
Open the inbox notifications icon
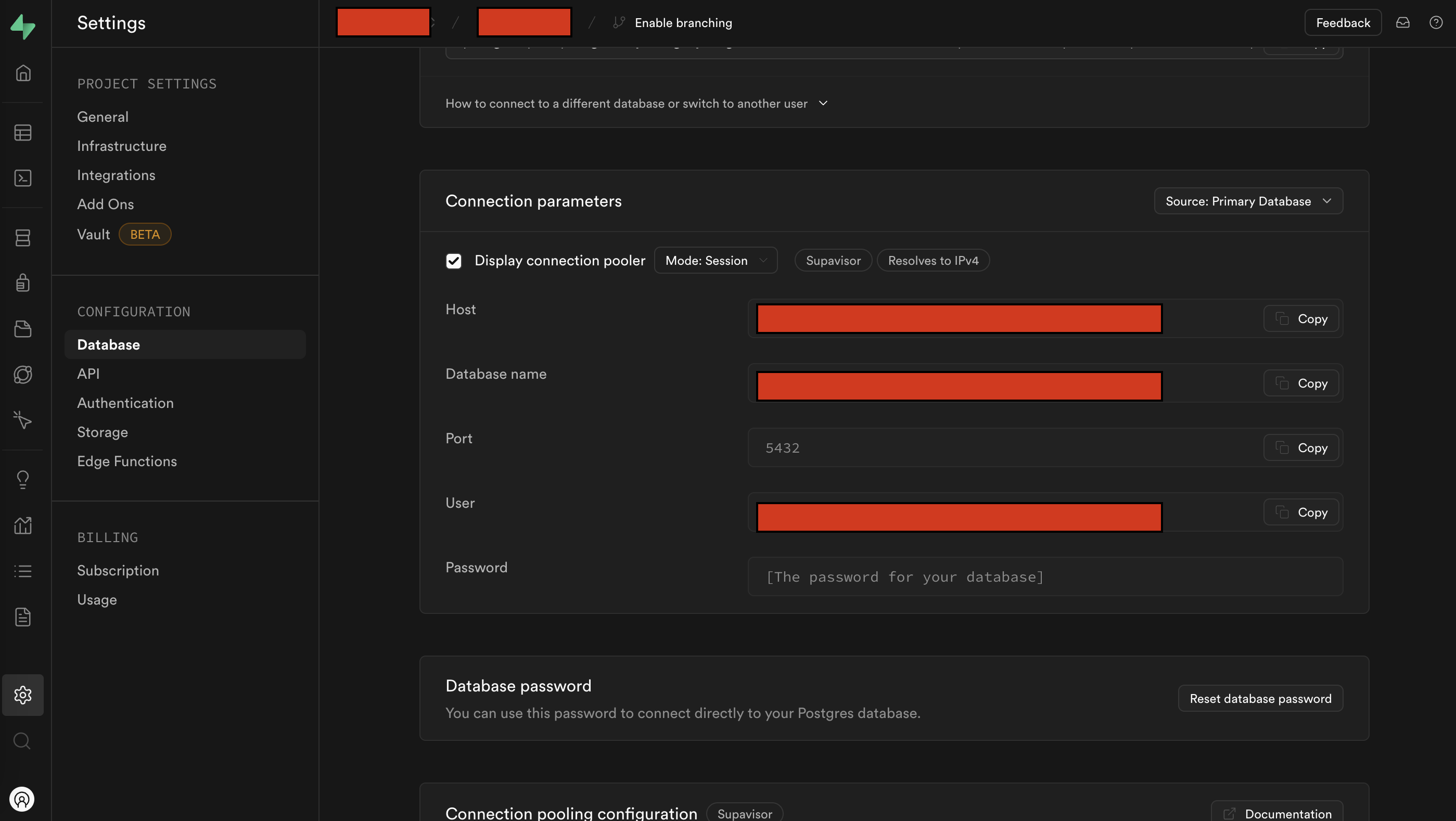point(1402,22)
